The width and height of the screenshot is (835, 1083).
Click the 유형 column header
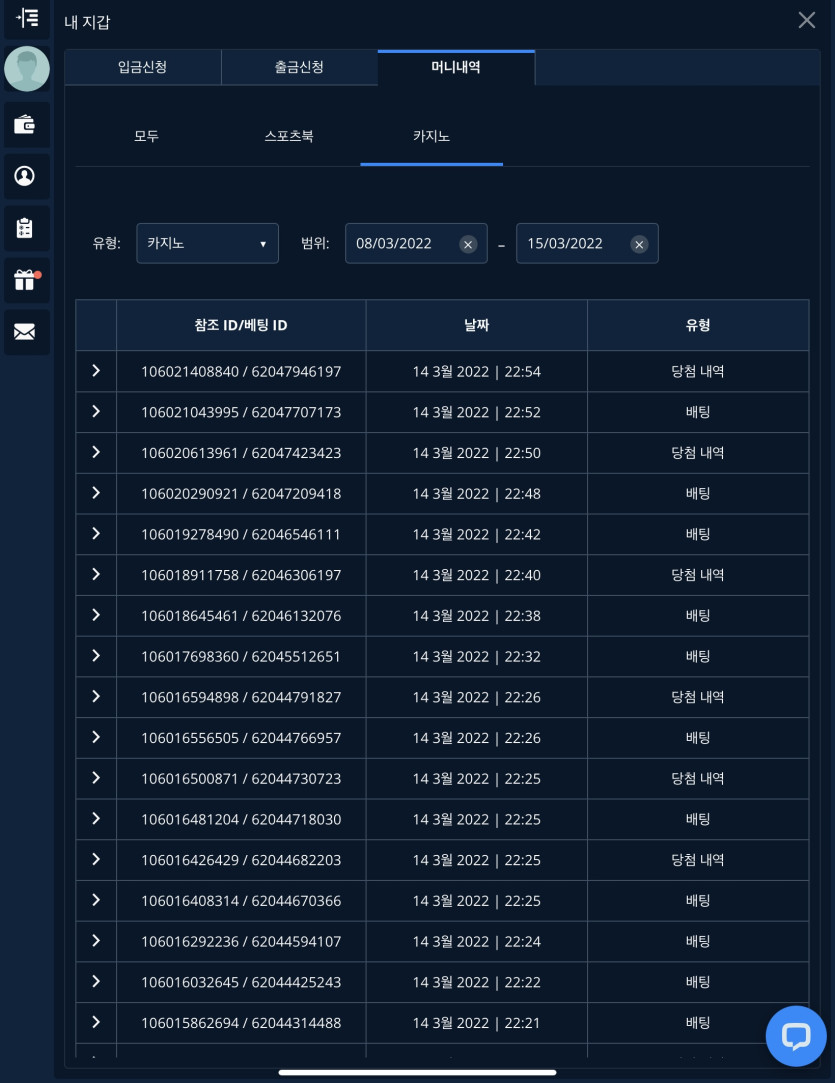698,325
